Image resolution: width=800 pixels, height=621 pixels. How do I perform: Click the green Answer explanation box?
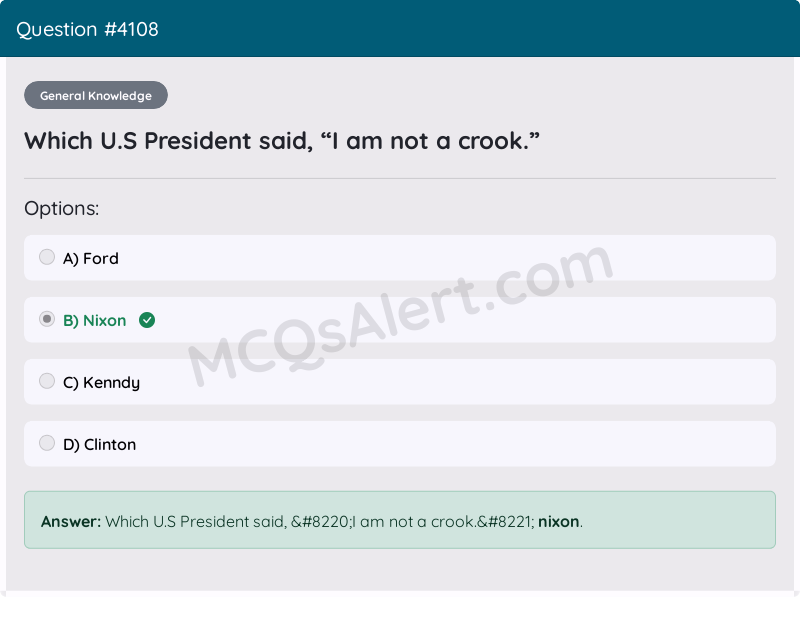point(400,520)
